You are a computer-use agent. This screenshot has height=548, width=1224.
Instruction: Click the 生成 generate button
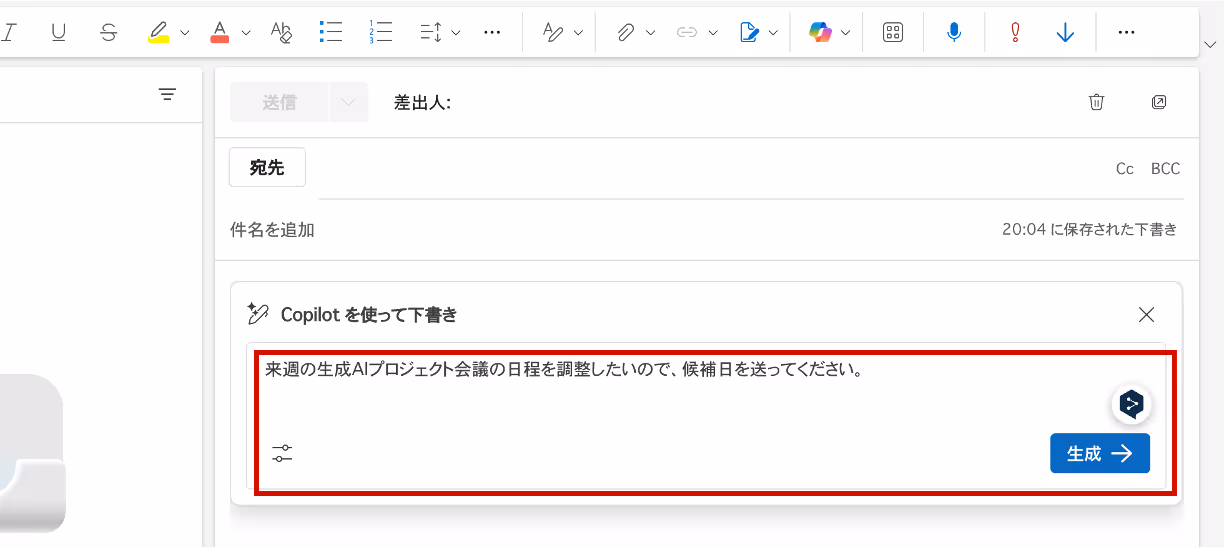click(x=1100, y=453)
